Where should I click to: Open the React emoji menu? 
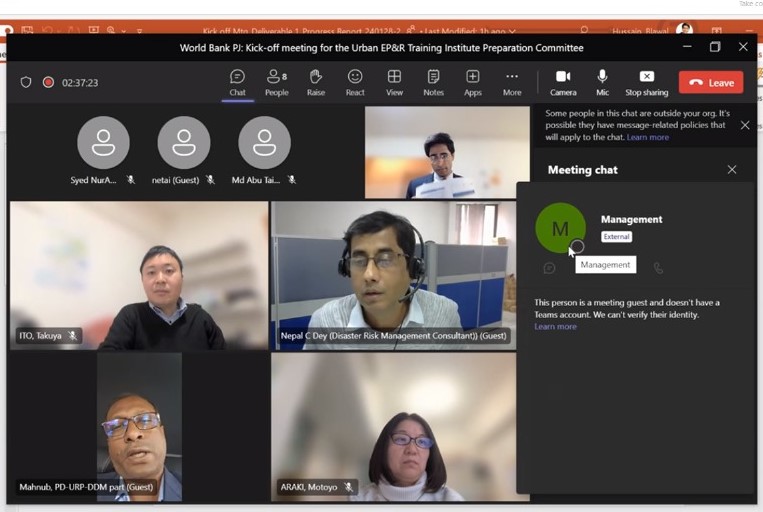tap(355, 82)
